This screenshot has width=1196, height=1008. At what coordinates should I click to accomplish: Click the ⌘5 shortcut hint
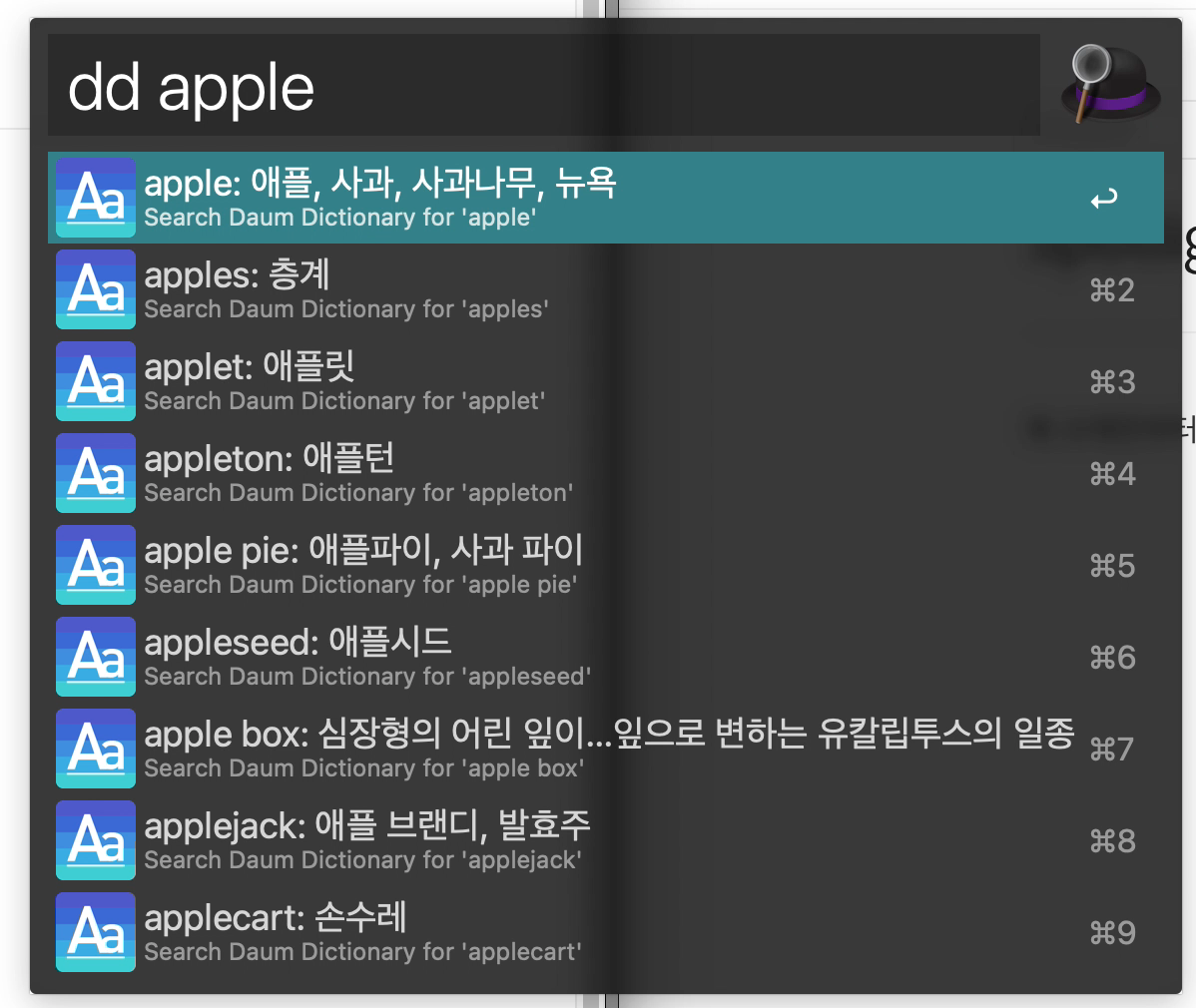[1112, 566]
